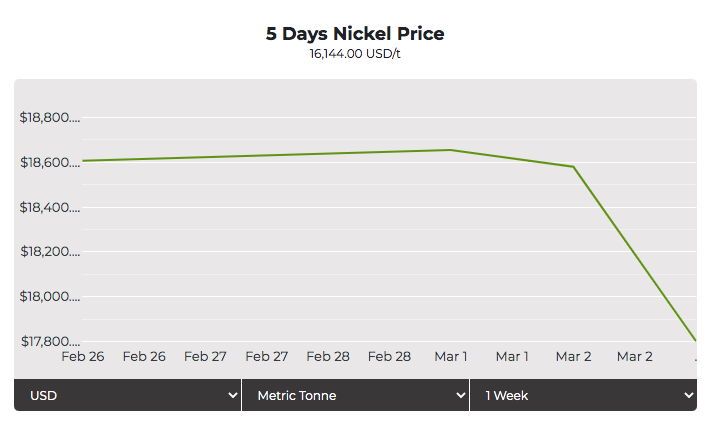Open the USD currency dropdown
727x432 pixels.
(127, 395)
